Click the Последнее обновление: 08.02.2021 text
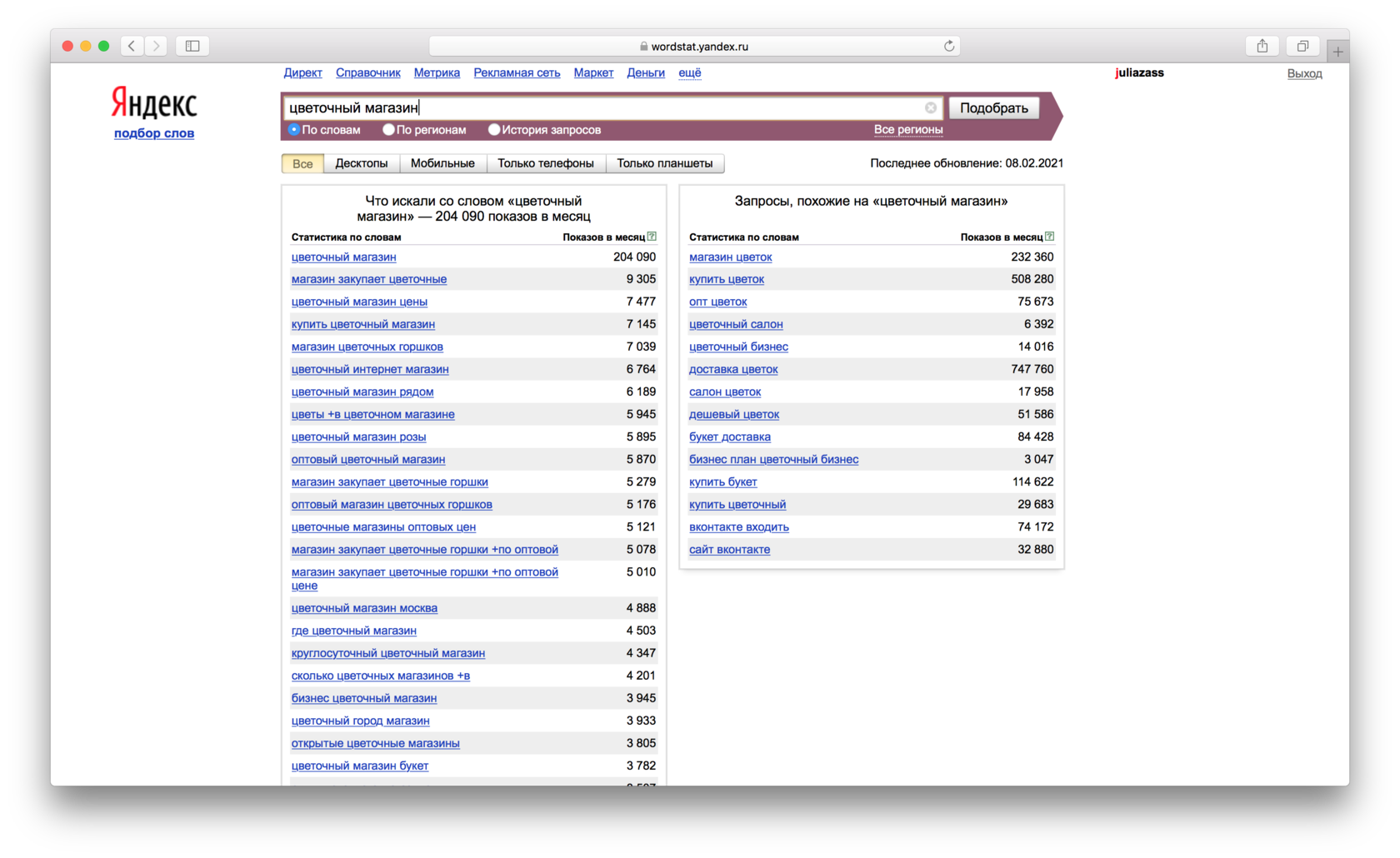Screen dimensions: 1400x858 (x=967, y=163)
